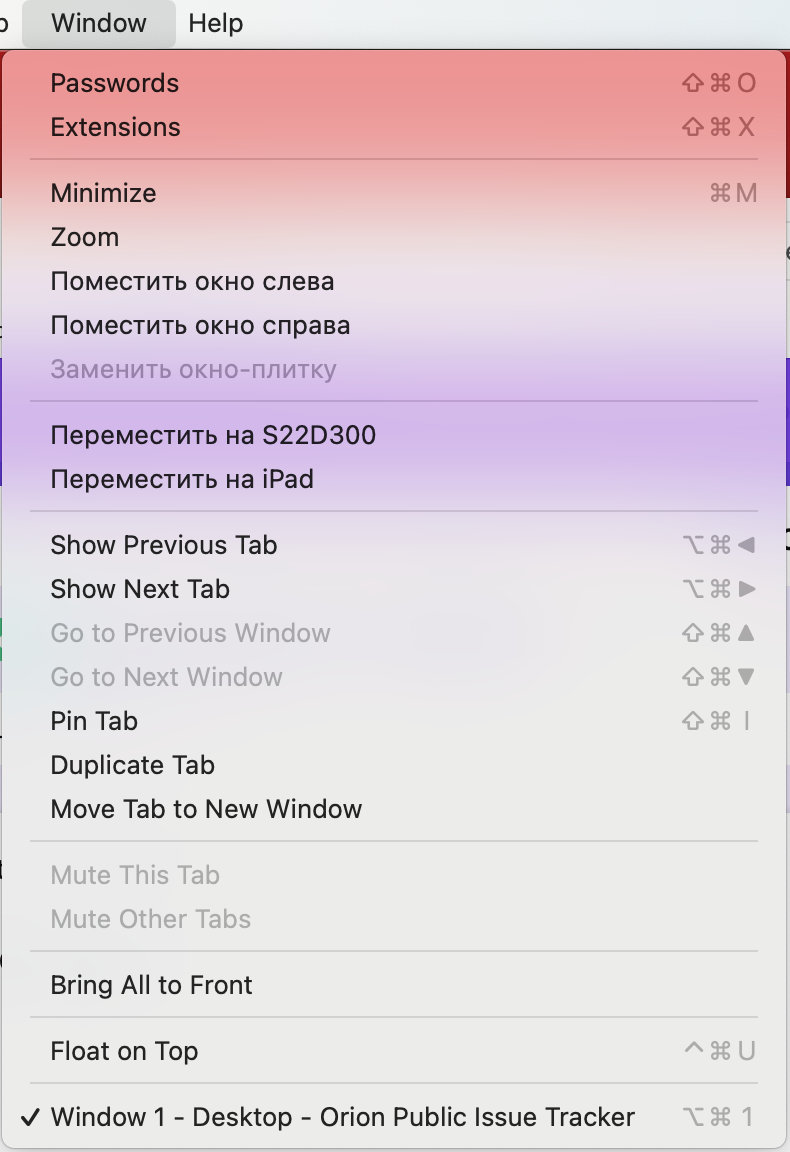The width and height of the screenshot is (790, 1152).
Task: Choose Show Next Tab
Action: pyautogui.click(x=140, y=589)
